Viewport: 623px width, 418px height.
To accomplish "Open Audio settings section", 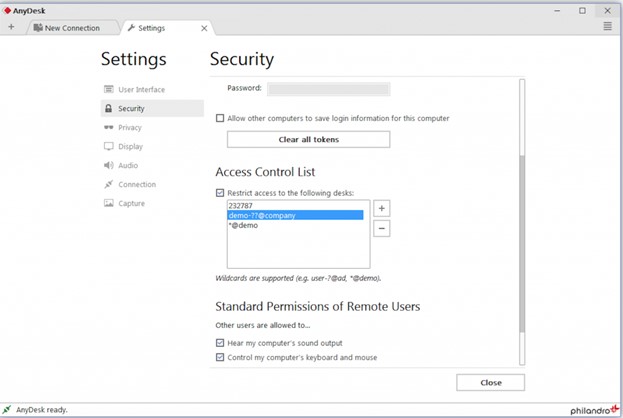I will click(x=152, y=165).
